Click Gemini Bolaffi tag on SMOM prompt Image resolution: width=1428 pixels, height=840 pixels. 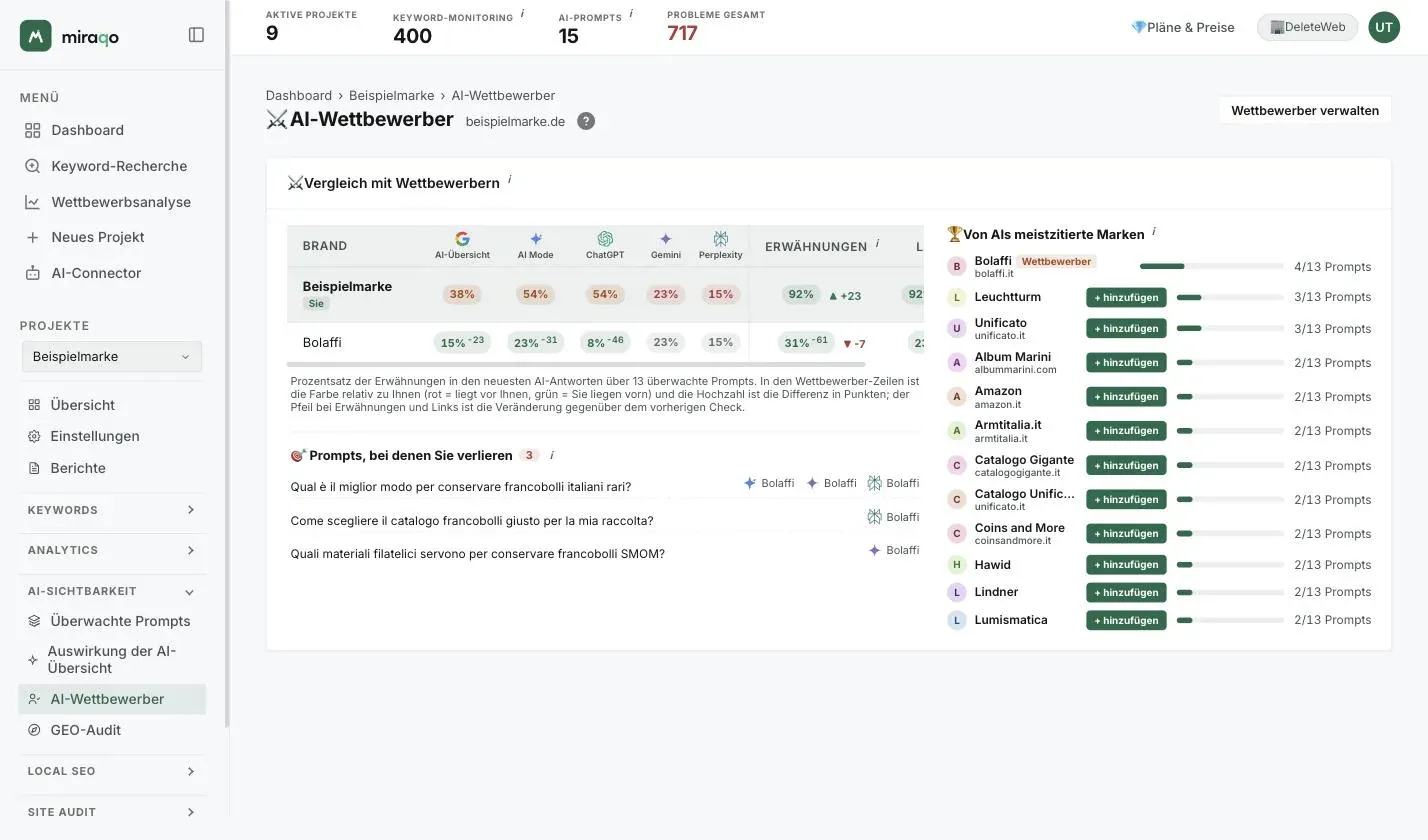click(894, 550)
